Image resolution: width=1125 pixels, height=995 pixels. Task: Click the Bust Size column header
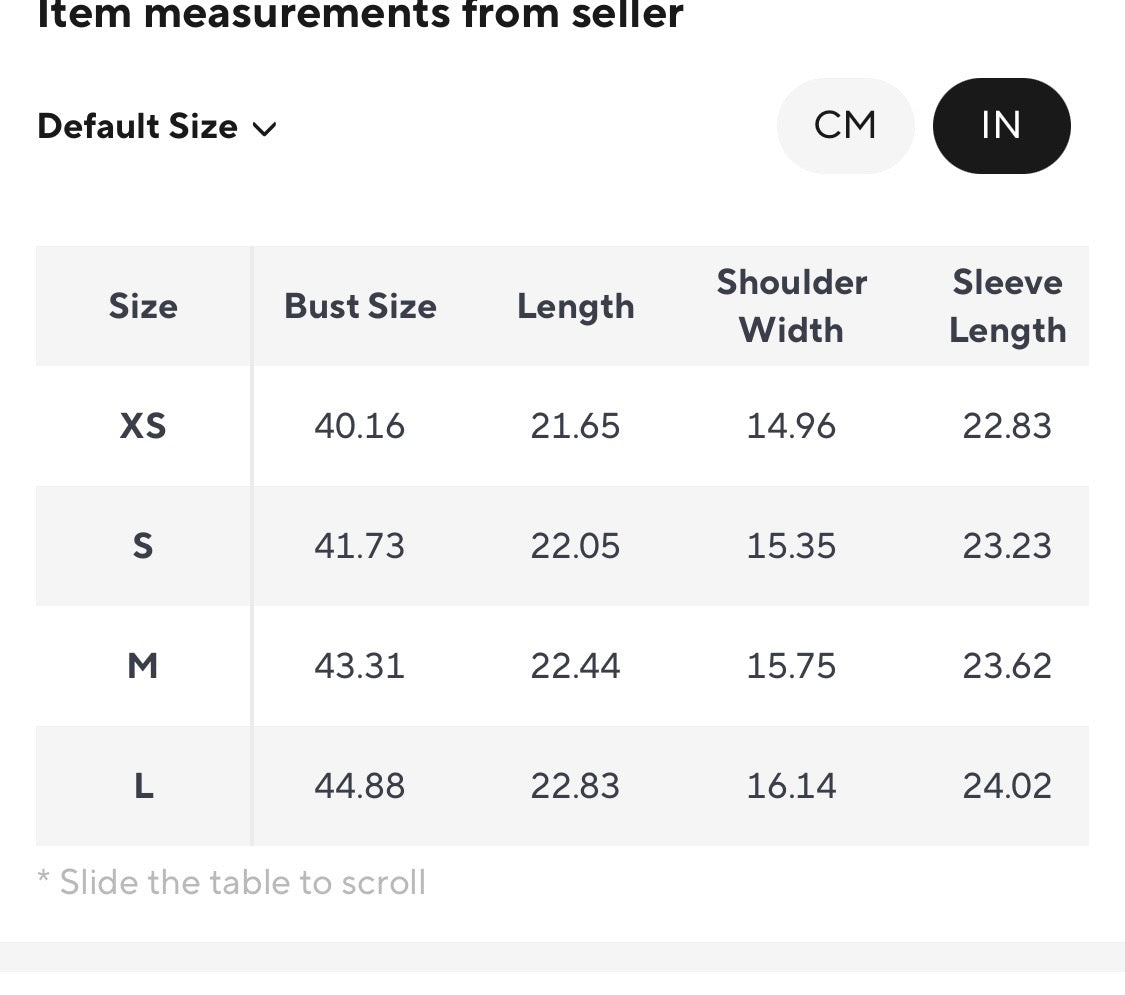[x=360, y=306]
